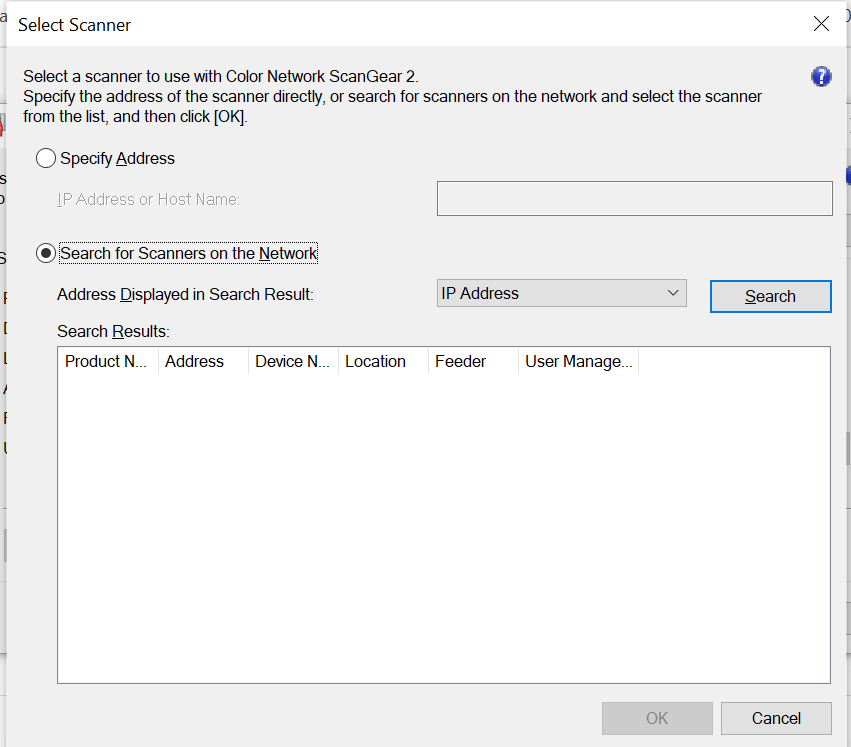Screen dimensions: 851x747
Task: Choose Search for Scanners on the Network
Action: (x=46, y=253)
